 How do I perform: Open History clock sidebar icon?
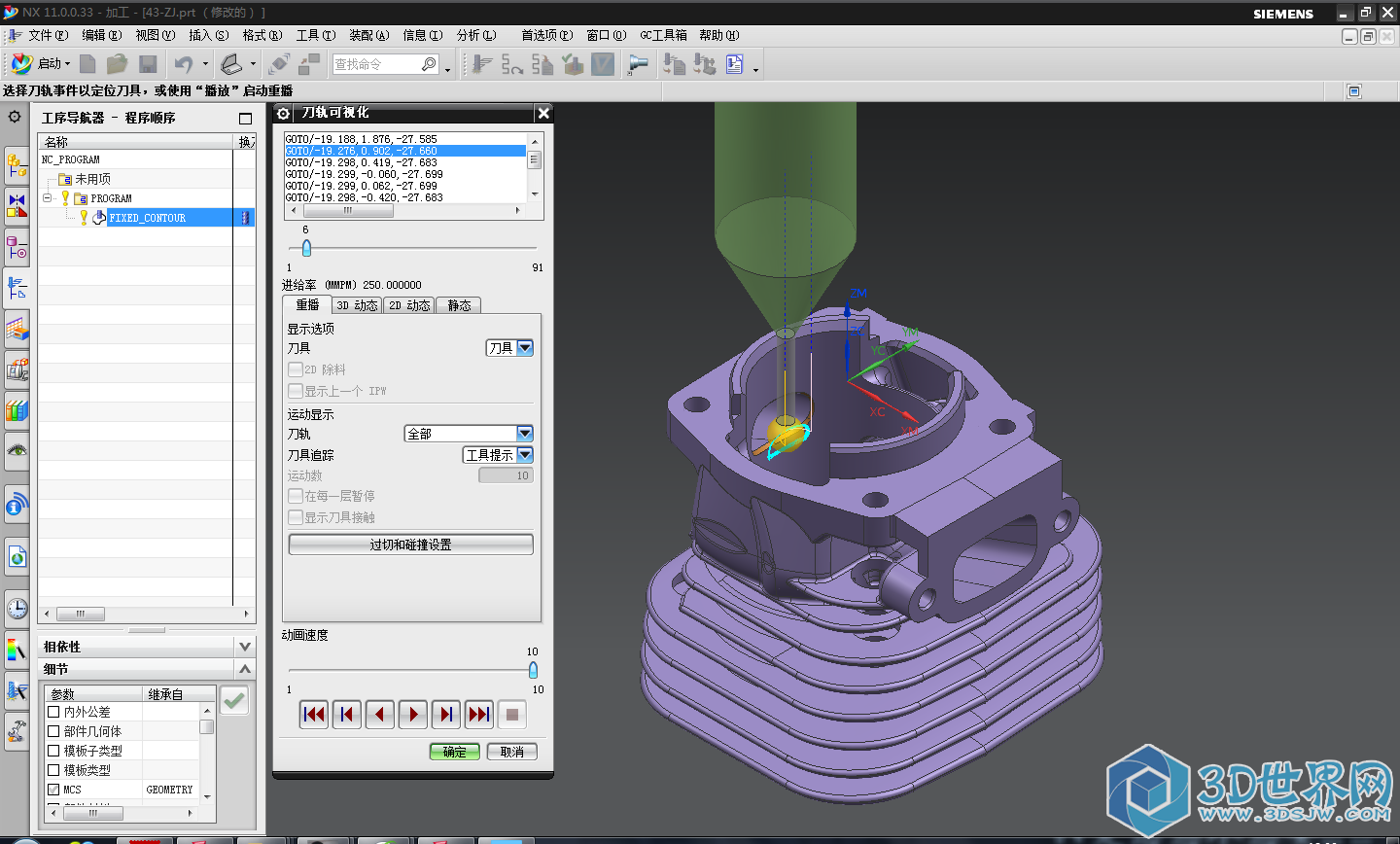pyautogui.click(x=17, y=609)
